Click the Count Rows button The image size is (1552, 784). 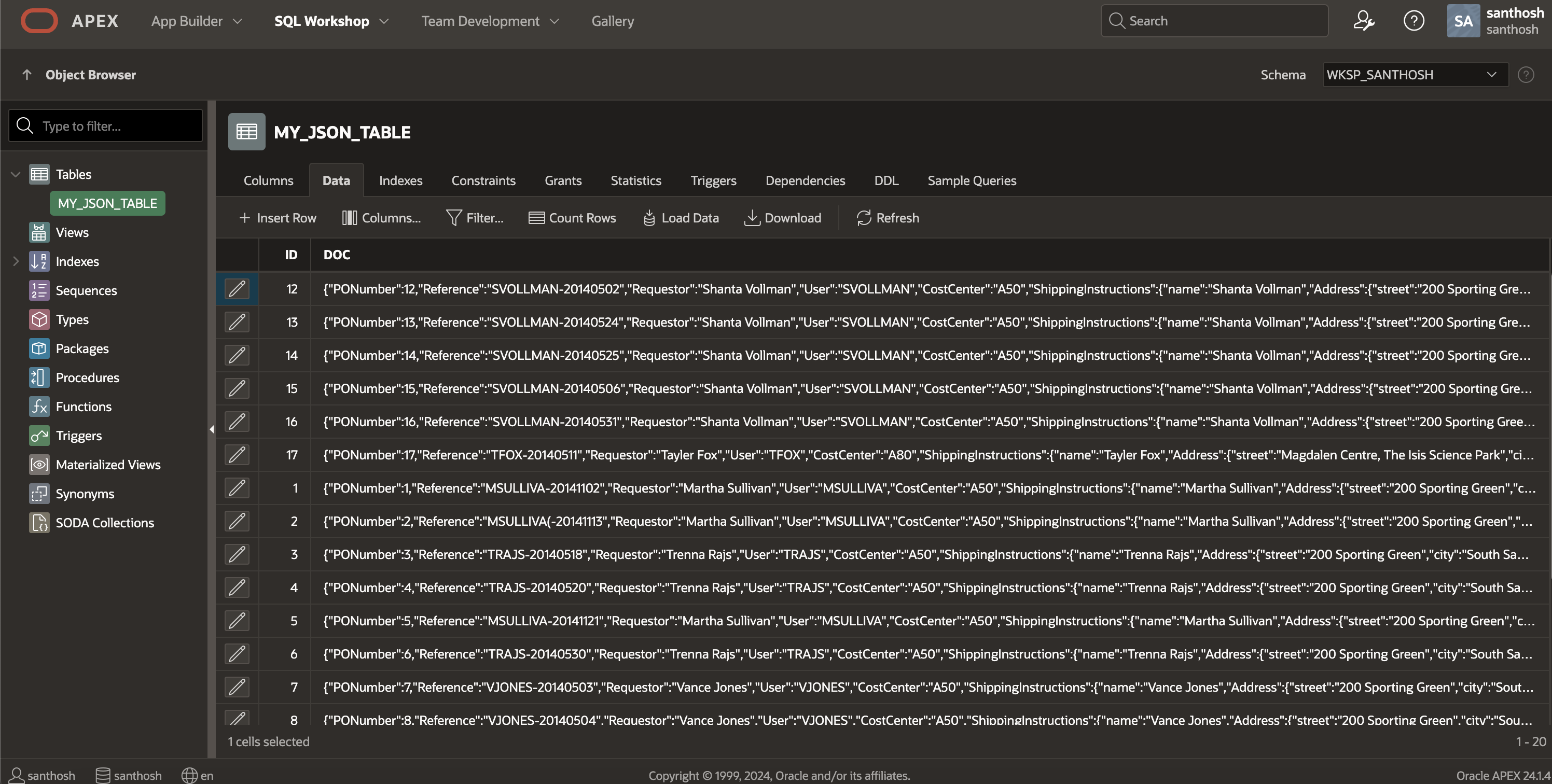click(572, 218)
